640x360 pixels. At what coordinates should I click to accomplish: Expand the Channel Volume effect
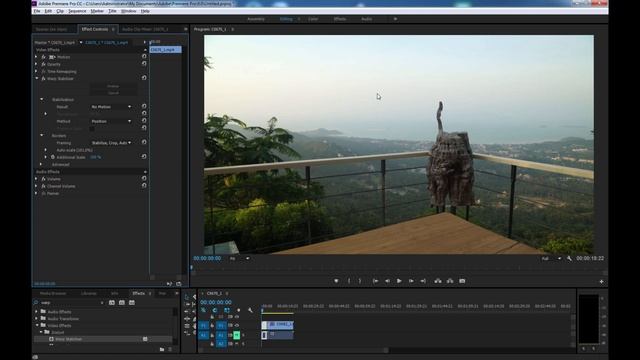point(36,186)
